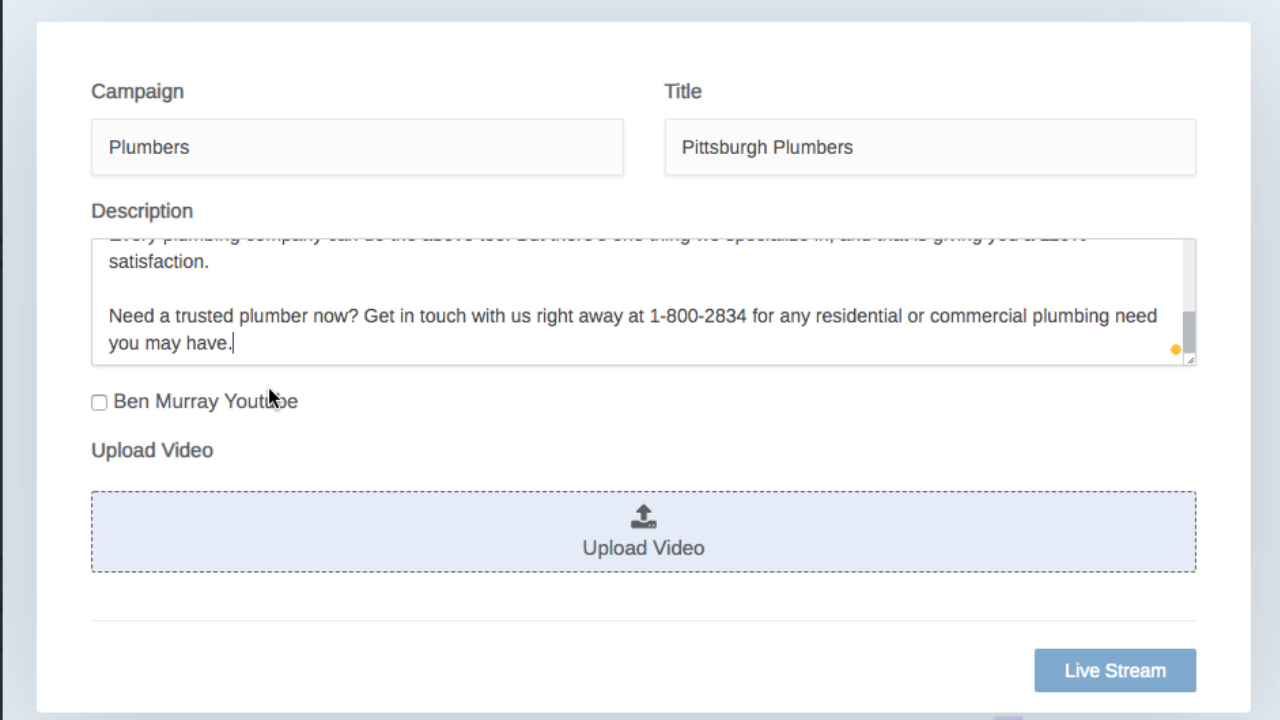Click the upload tray icon
The height and width of the screenshot is (720, 1280).
[644, 516]
